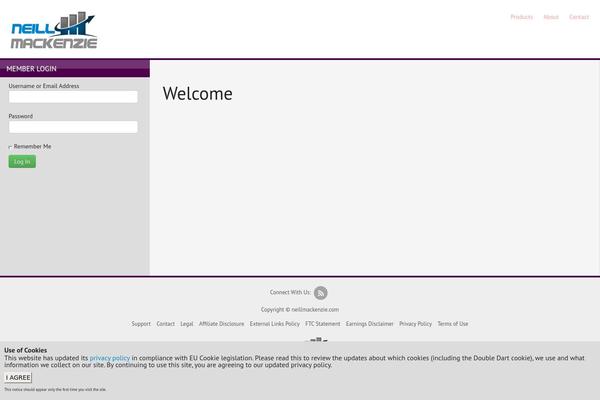Open the Contact menu link in header

(x=579, y=17)
